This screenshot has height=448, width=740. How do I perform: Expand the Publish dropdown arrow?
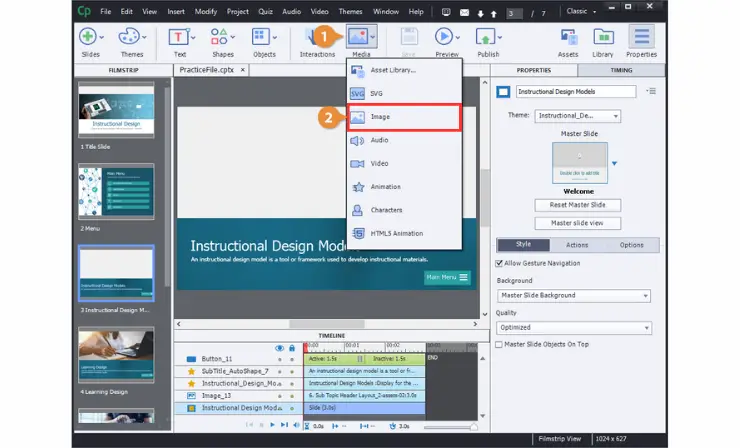click(499, 37)
